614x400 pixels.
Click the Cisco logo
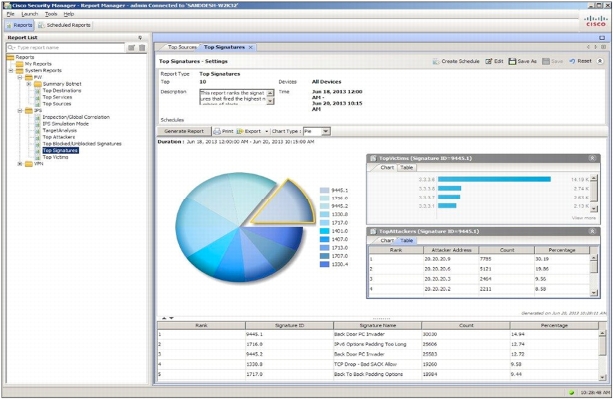596,21
